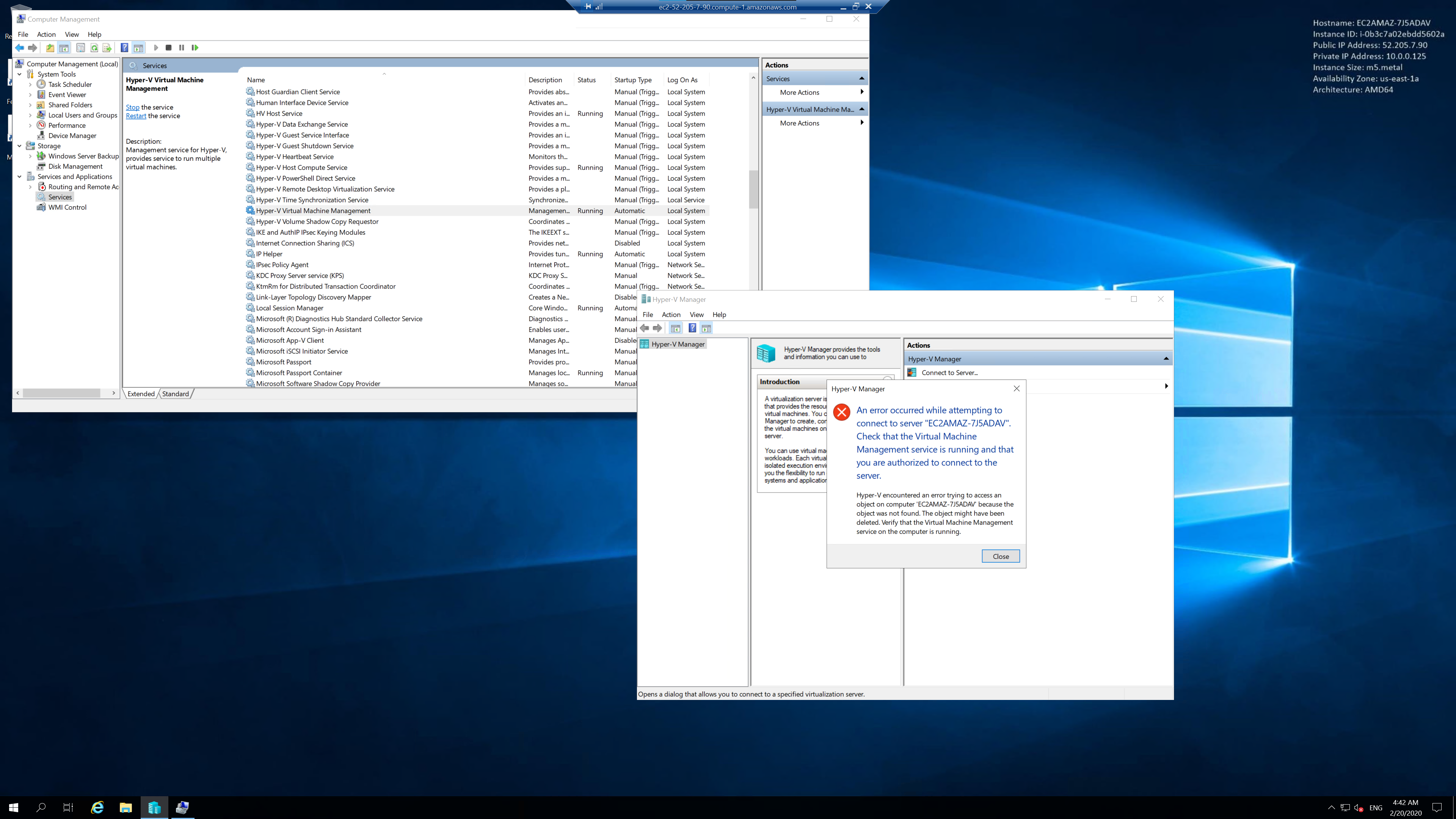Expand the Task Scheduler tree node
This screenshot has width=1456, height=819.
coord(30,85)
